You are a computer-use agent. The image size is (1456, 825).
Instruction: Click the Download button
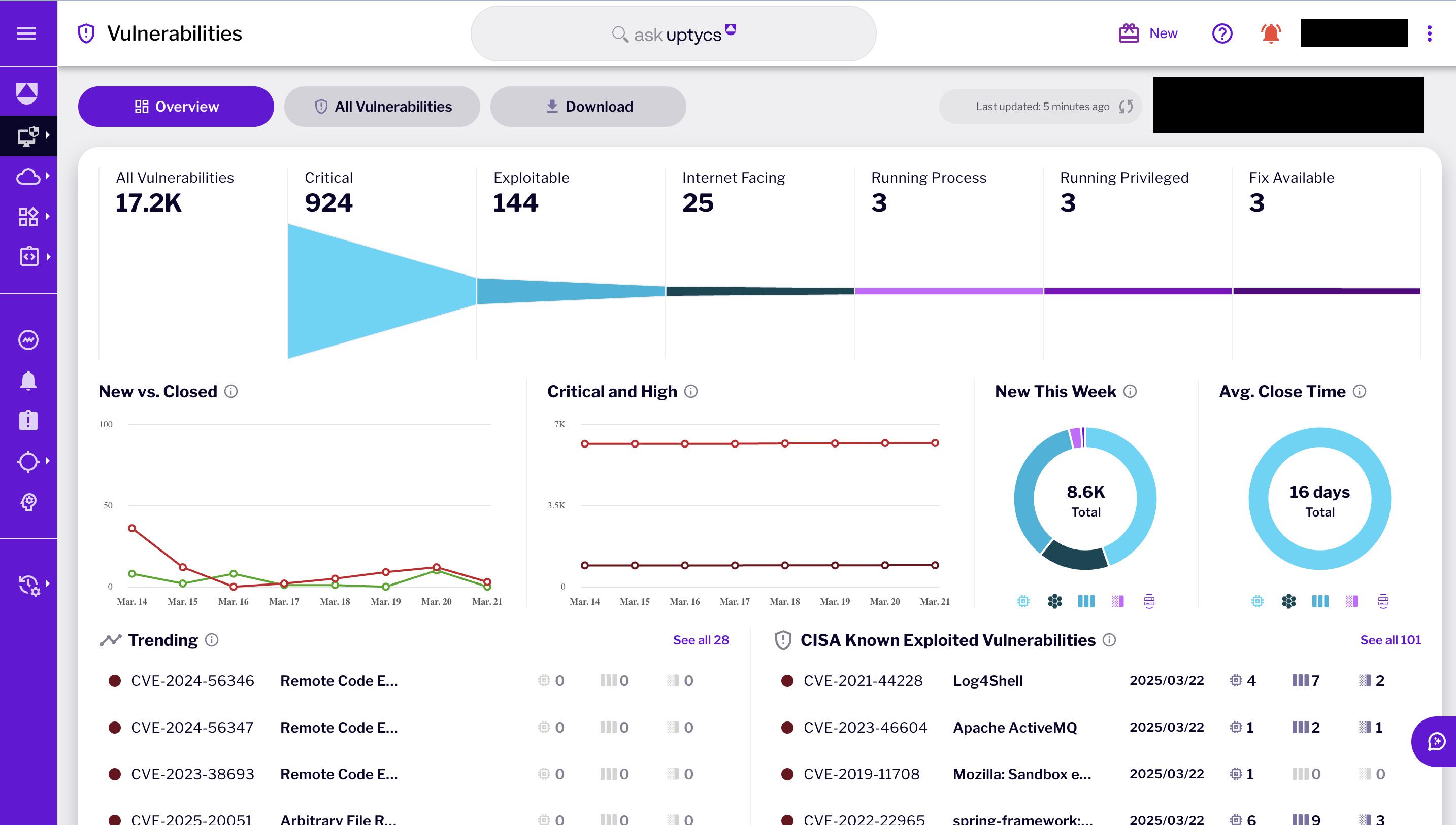[588, 107]
